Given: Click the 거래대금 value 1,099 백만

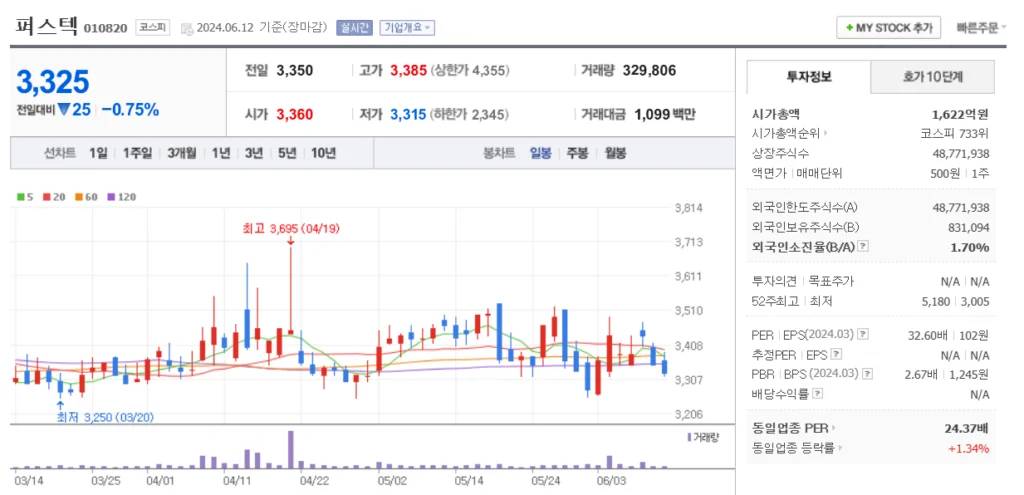Looking at the screenshot, I should point(665,114).
